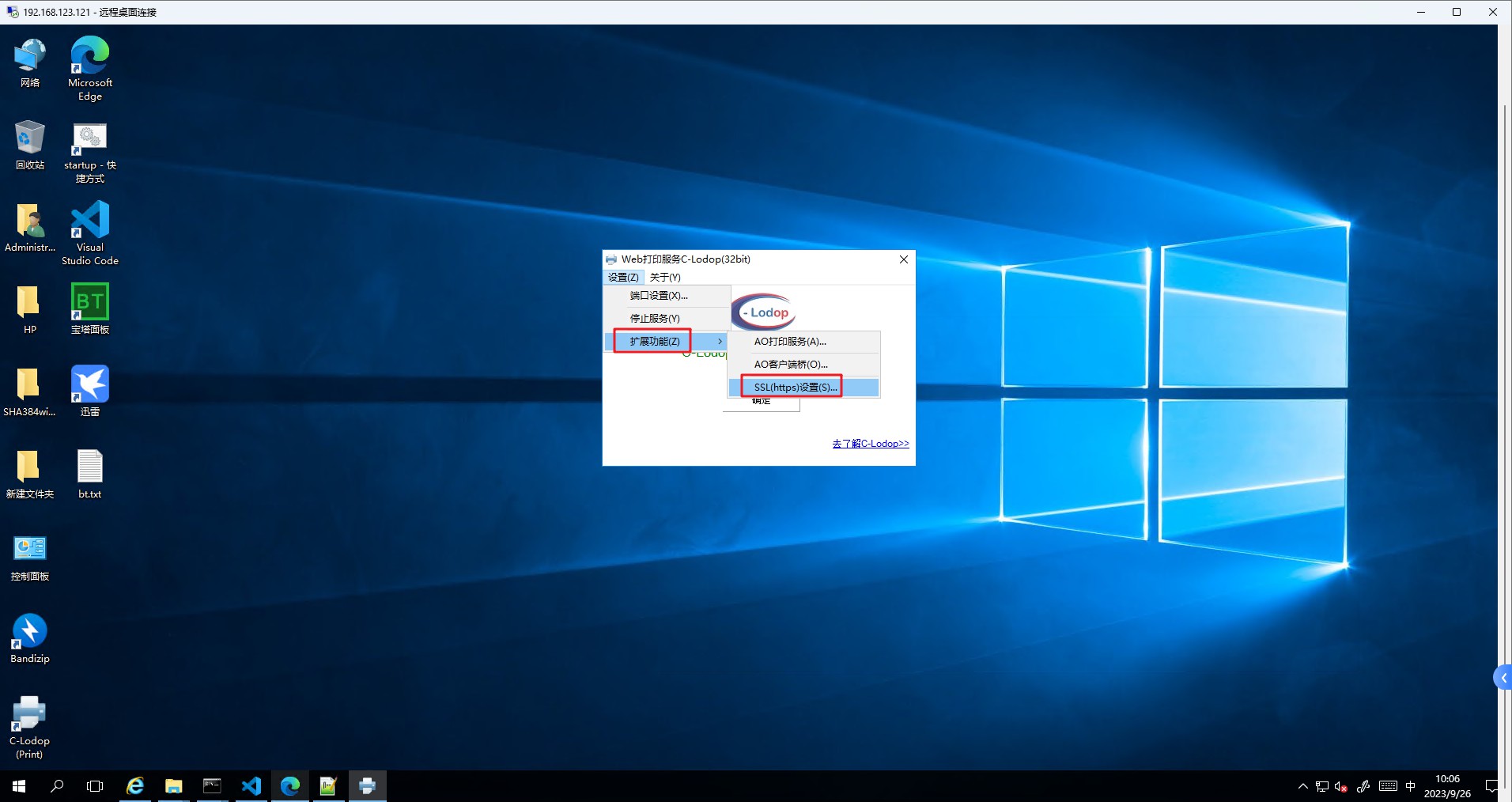Click the pen input tray icon
The width and height of the screenshot is (1512, 802).
pyautogui.click(x=1363, y=786)
